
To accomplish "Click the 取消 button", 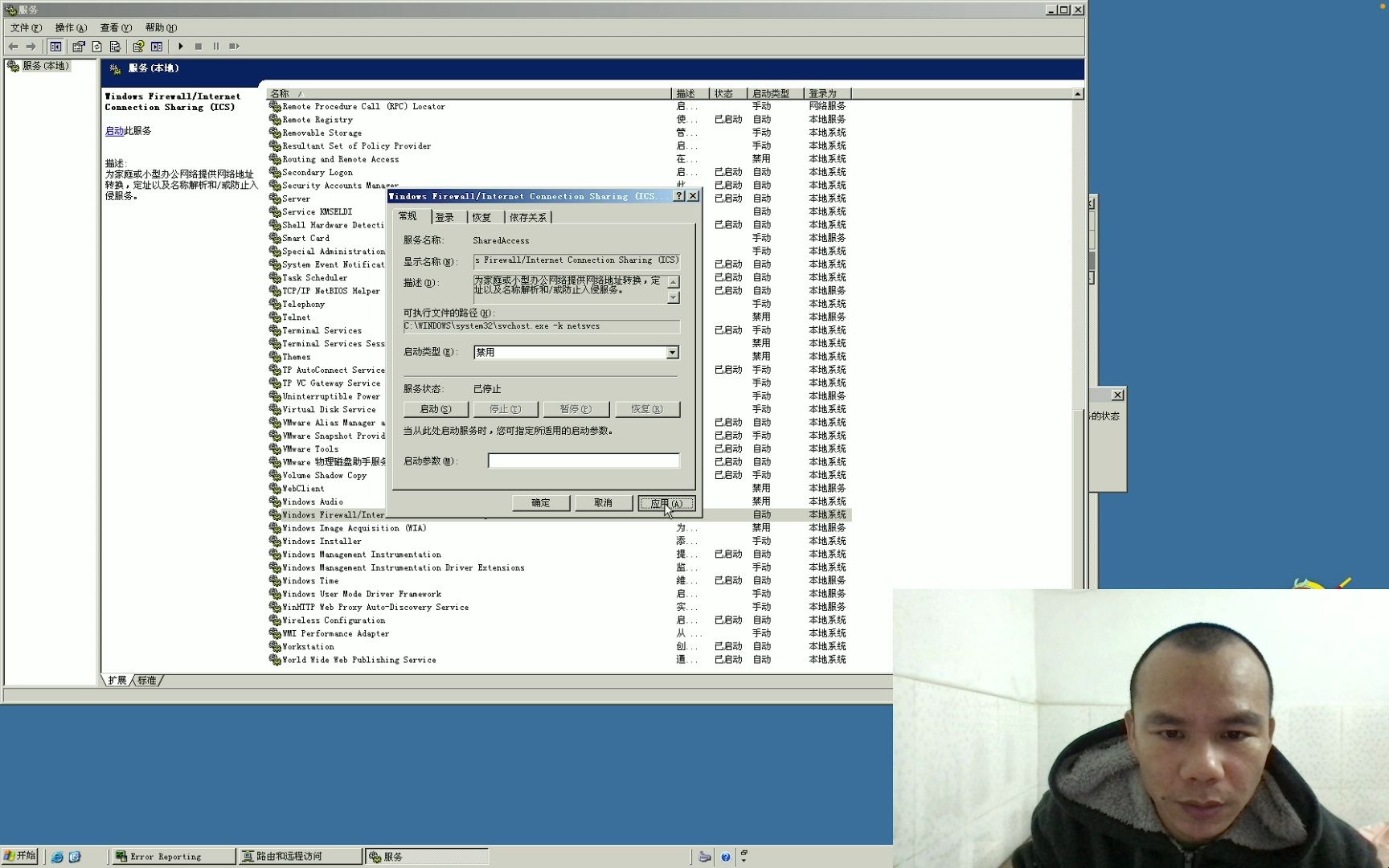I will pyautogui.click(x=604, y=504).
